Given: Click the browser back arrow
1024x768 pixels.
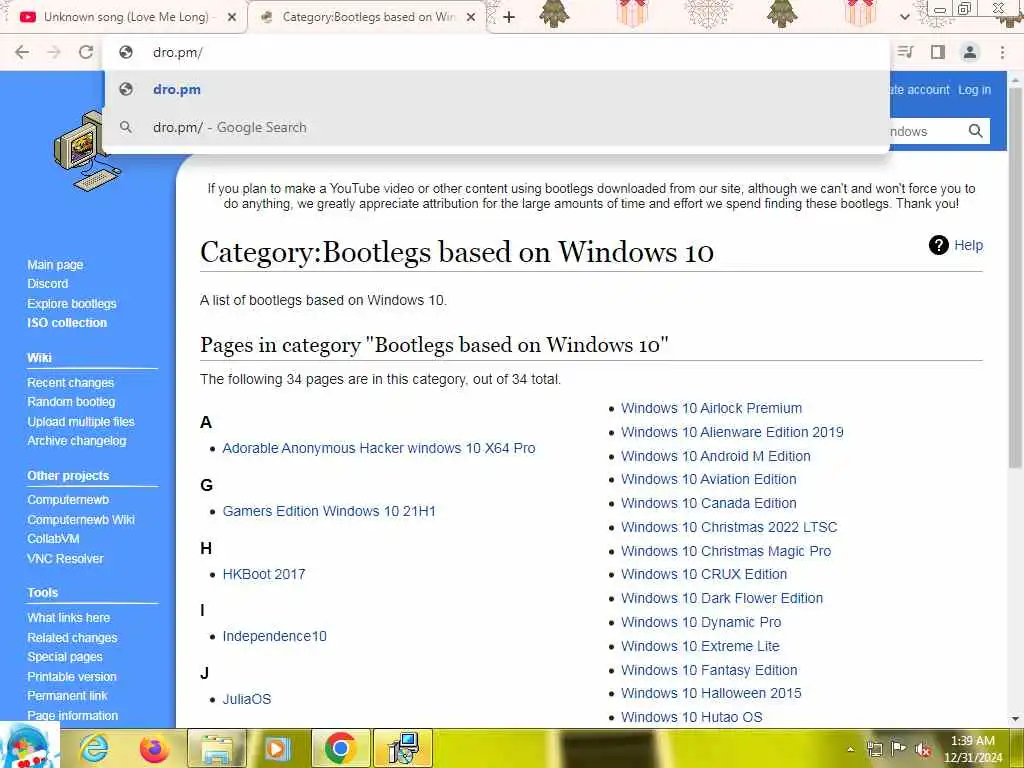Looking at the screenshot, I should coord(22,52).
